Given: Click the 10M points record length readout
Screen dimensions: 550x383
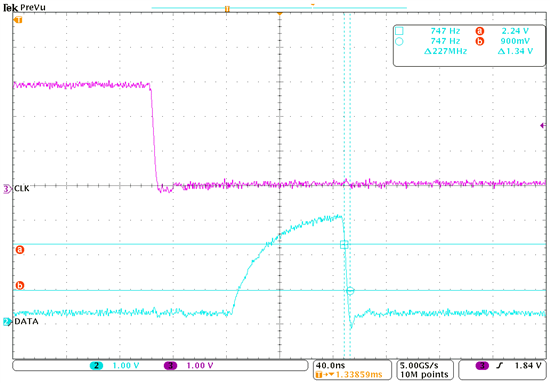Looking at the screenshot, I should coord(424,375).
